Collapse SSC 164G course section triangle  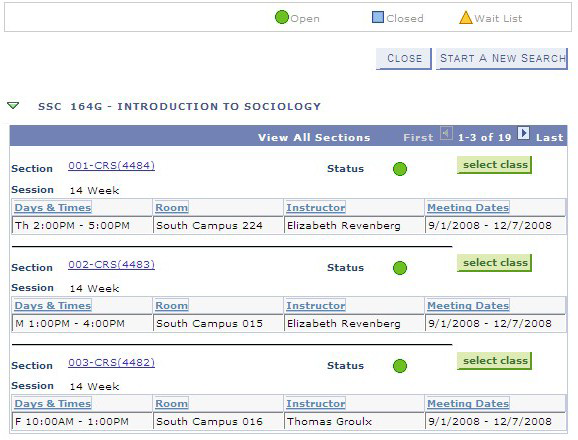[13, 106]
